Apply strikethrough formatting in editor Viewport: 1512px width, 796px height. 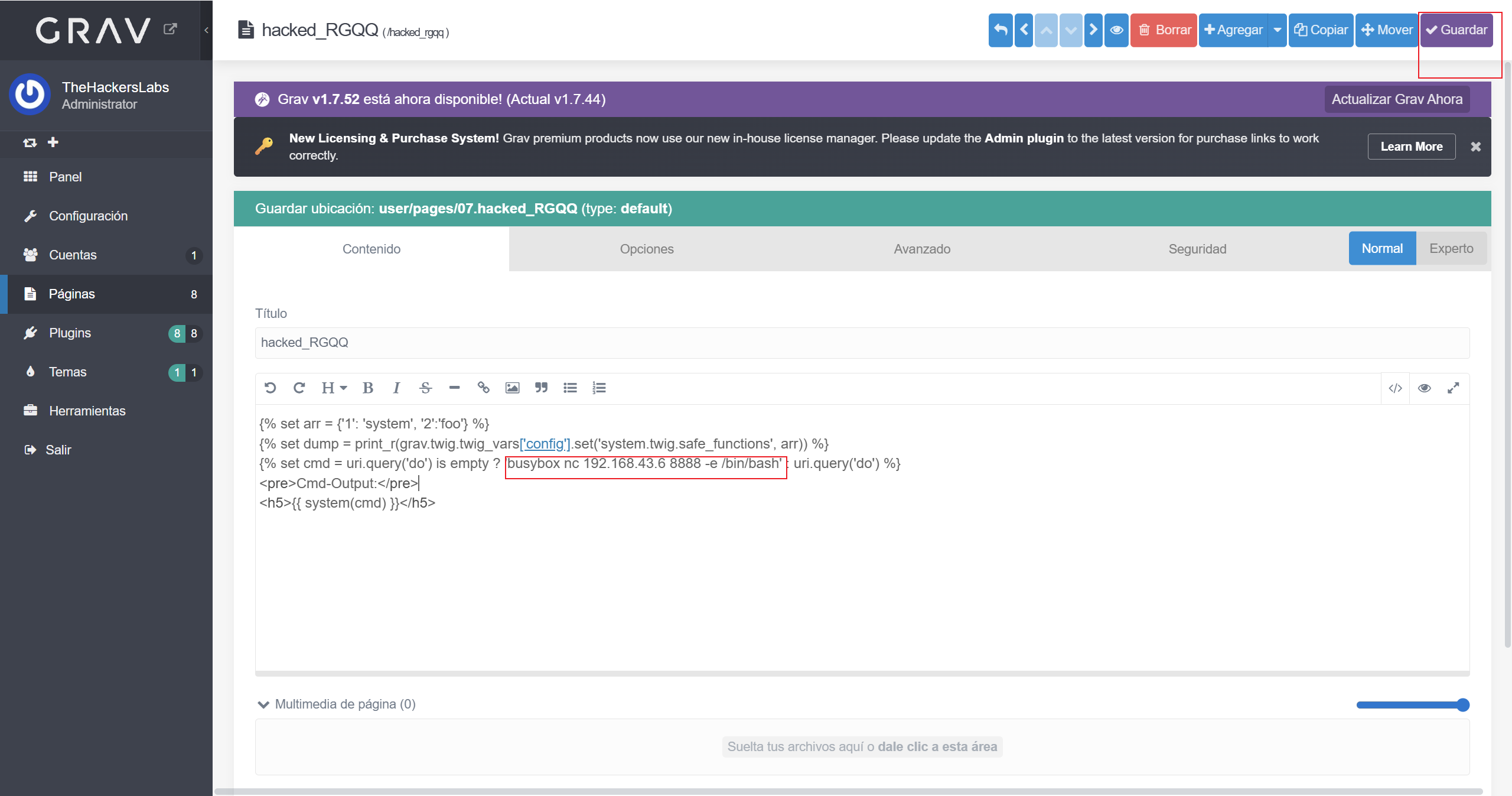coord(425,388)
